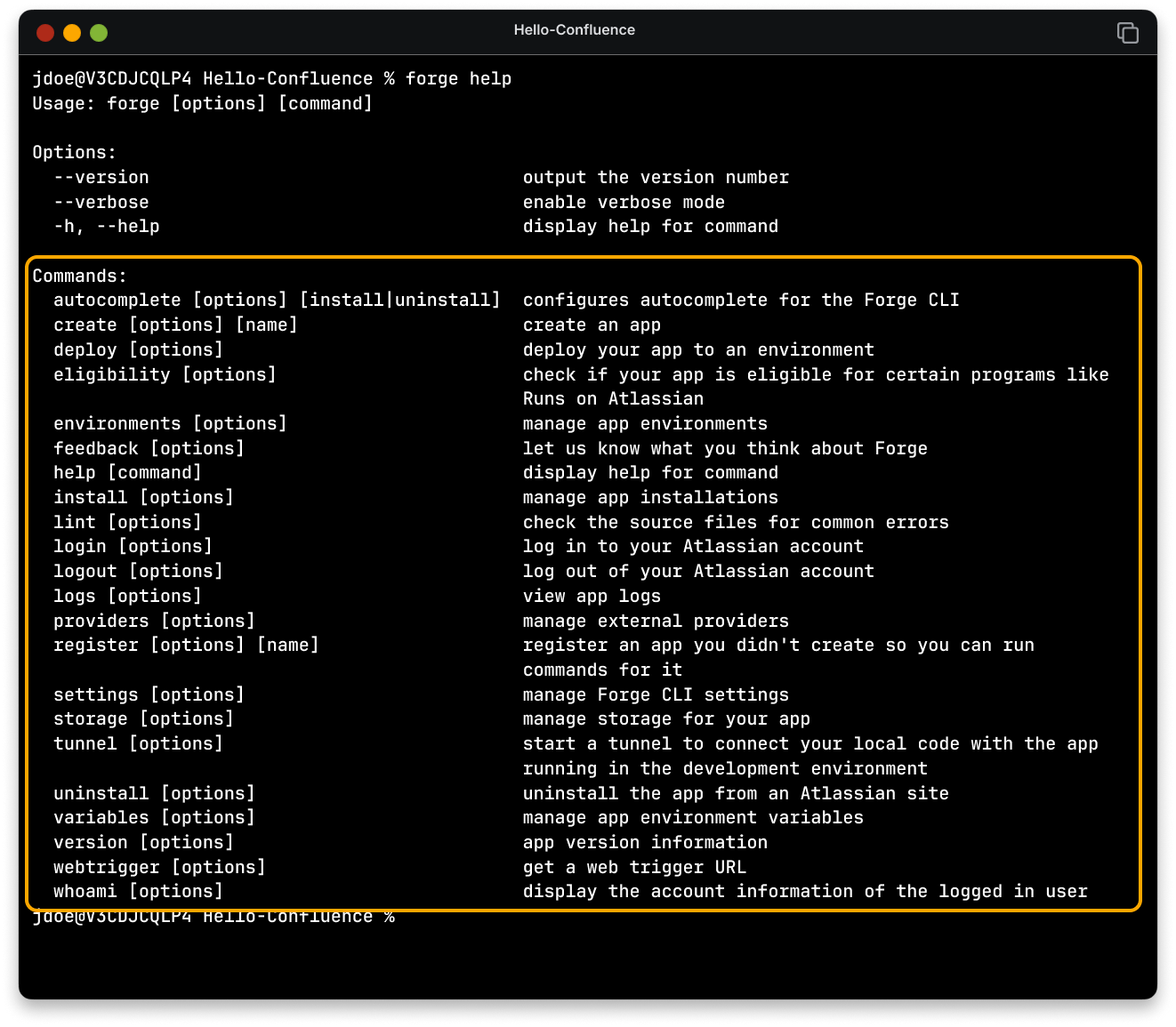Click 'manage app environments' description

pyautogui.click(x=645, y=423)
